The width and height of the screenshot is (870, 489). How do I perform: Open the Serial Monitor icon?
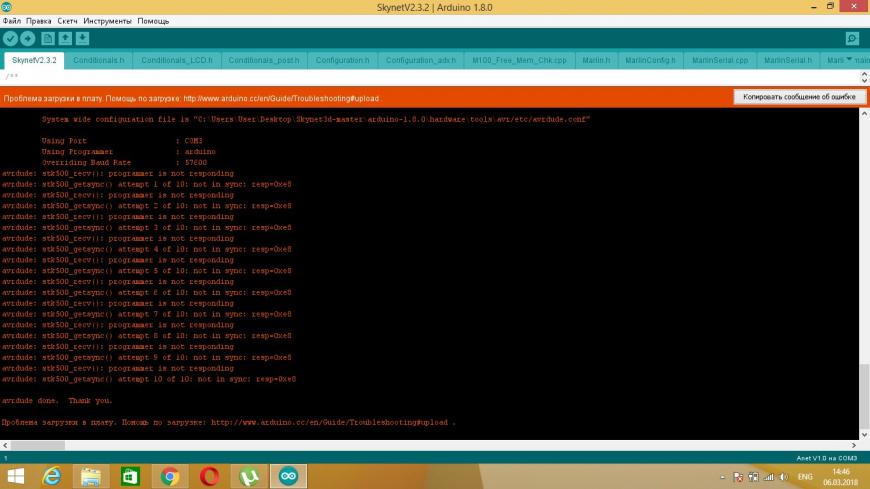coord(852,38)
